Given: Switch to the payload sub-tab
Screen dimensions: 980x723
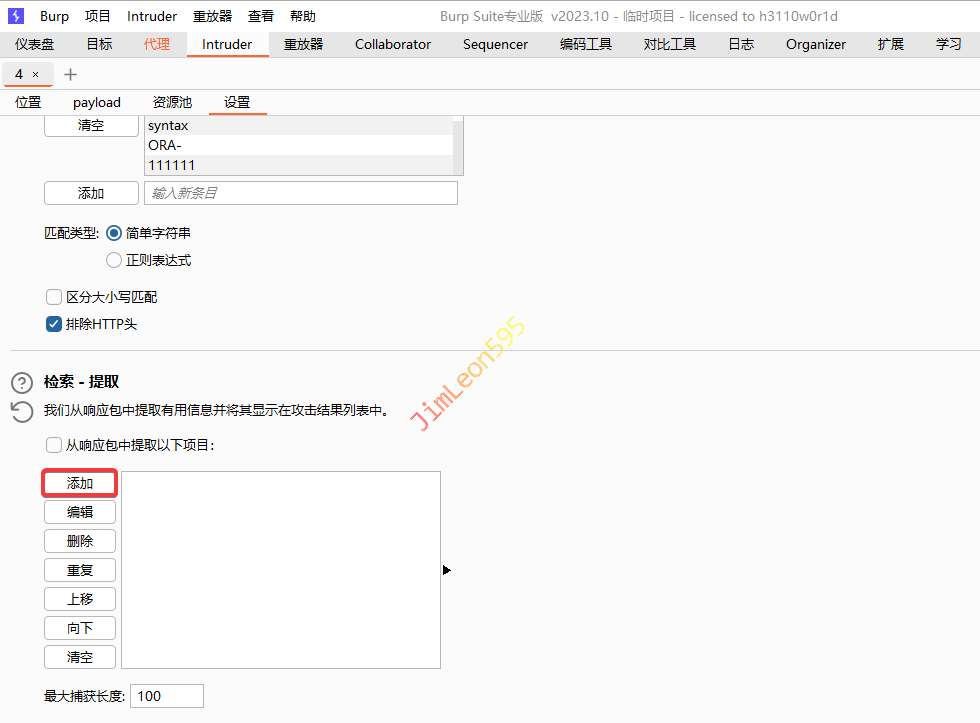Looking at the screenshot, I should (x=96, y=102).
